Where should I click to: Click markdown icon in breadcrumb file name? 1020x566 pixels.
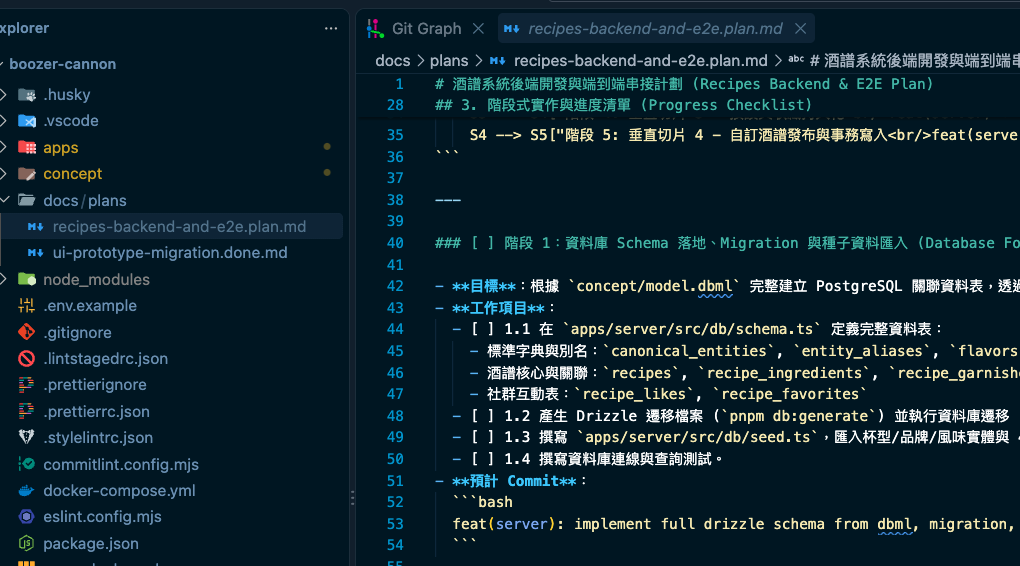point(498,61)
